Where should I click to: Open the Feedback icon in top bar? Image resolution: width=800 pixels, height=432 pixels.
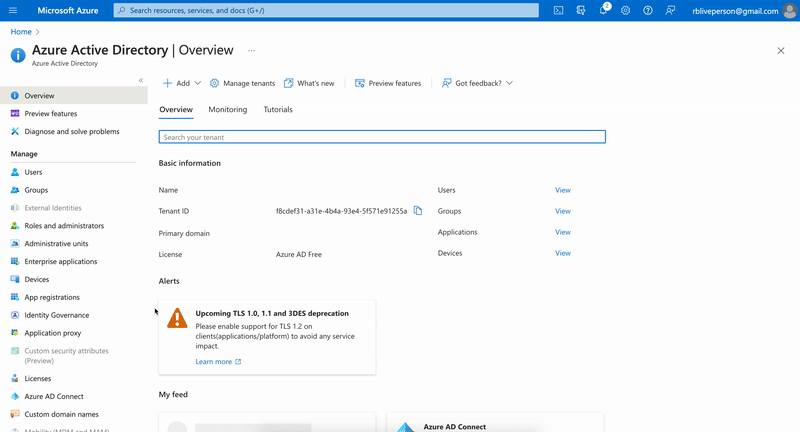pos(670,10)
